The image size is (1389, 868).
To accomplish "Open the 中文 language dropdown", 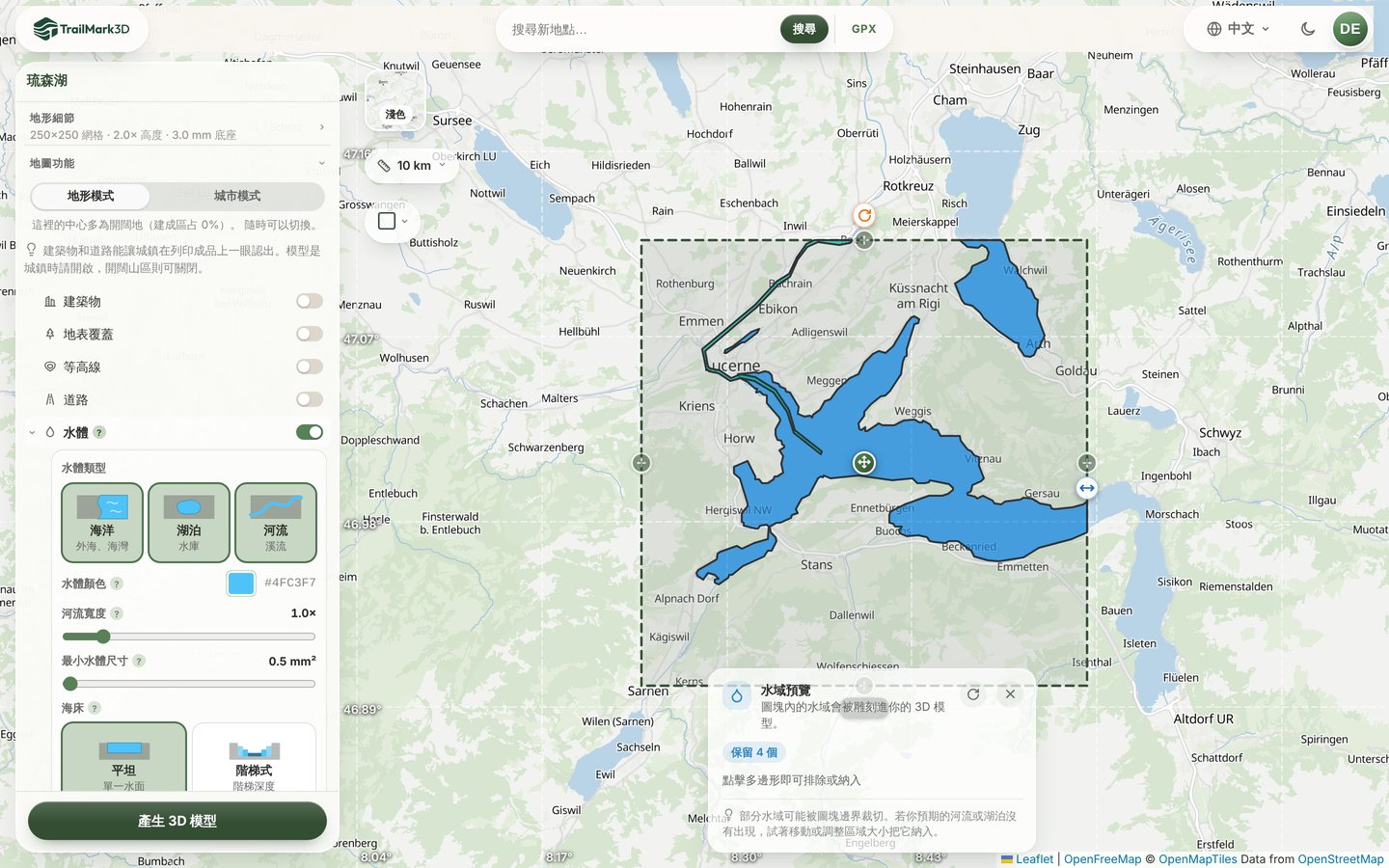I will pyautogui.click(x=1239, y=29).
